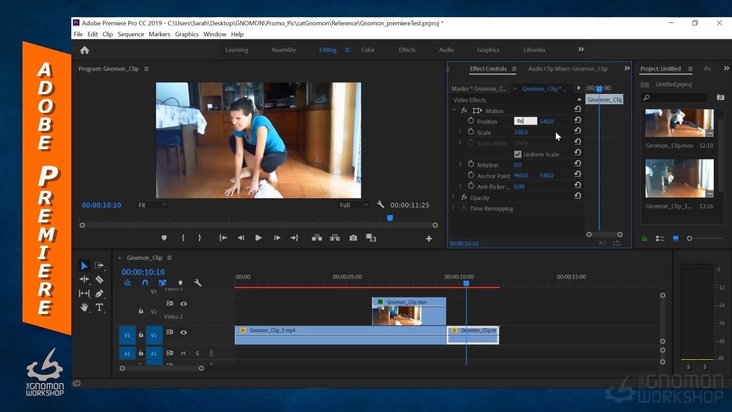This screenshot has height=412, width=732.
Task: Mute audio track A1
Action: 183,353
